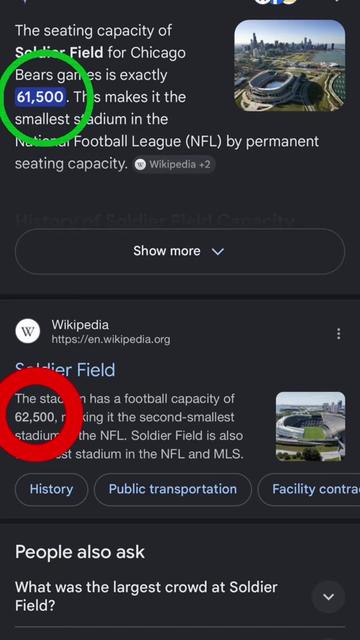
Task: Click the Wikipedia site name label
Action: tap(80, 325)
